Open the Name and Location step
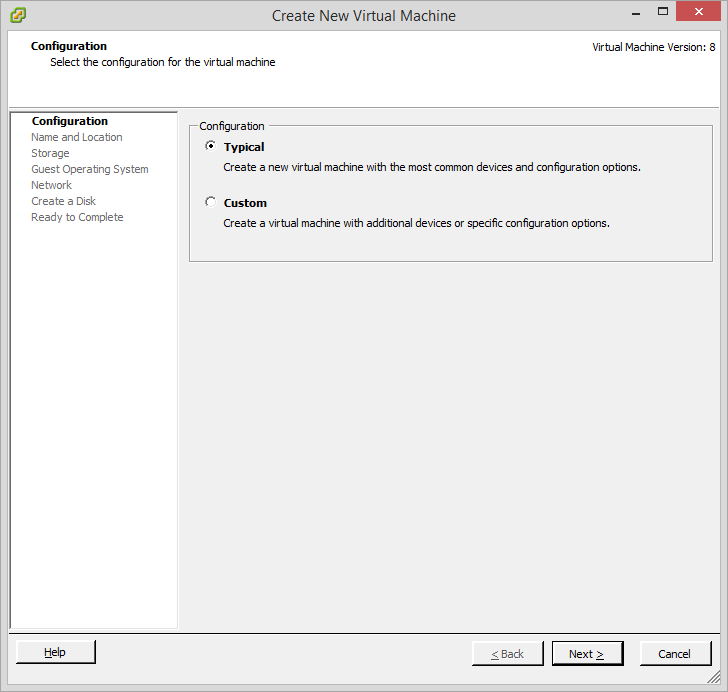This screenshot has height=692, width=728. click(x=77, y=137)
